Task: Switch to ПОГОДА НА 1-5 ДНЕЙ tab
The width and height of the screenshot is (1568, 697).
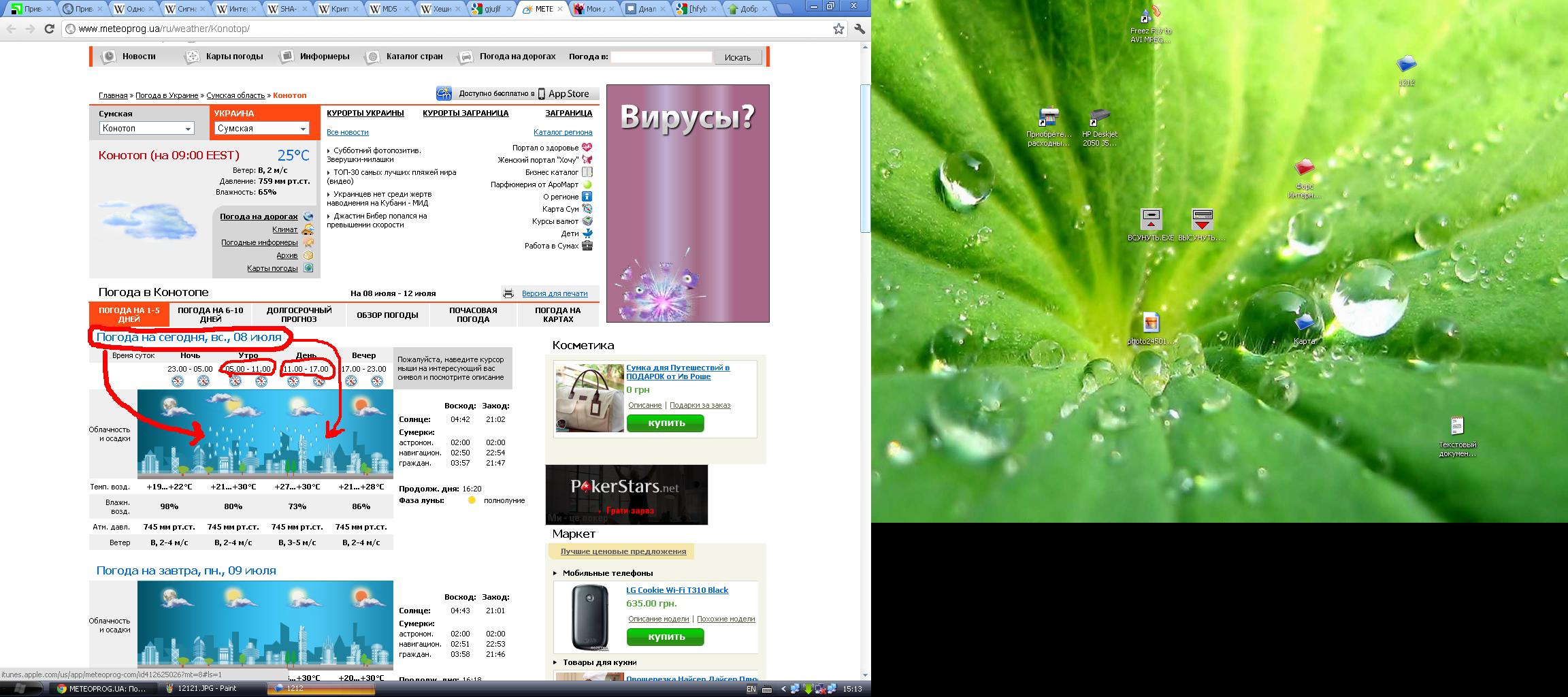Action: (129, 314)
